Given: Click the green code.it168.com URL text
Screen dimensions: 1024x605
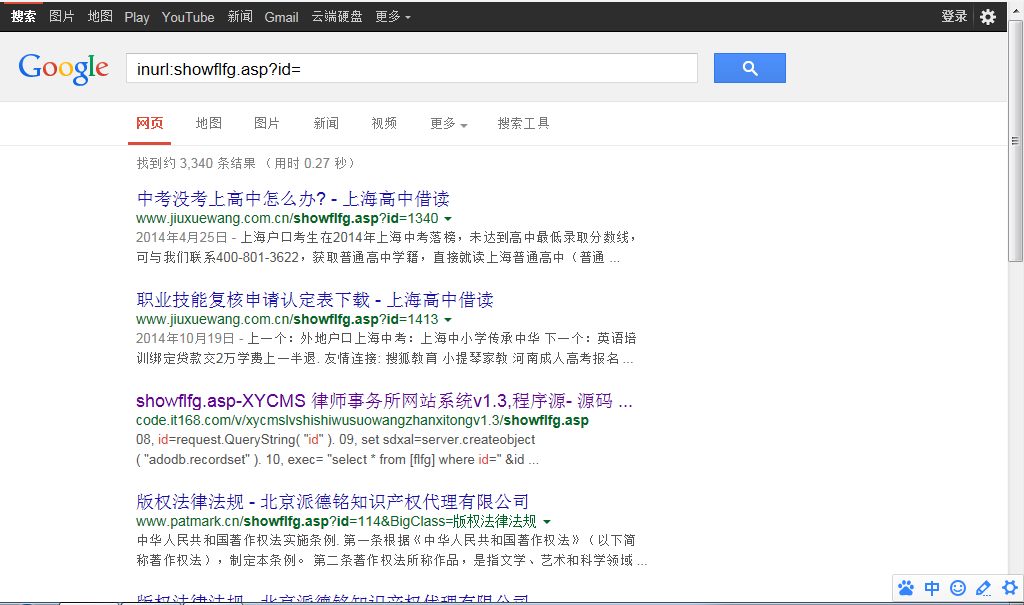Looking at the screenshot, I should (362, 421).
